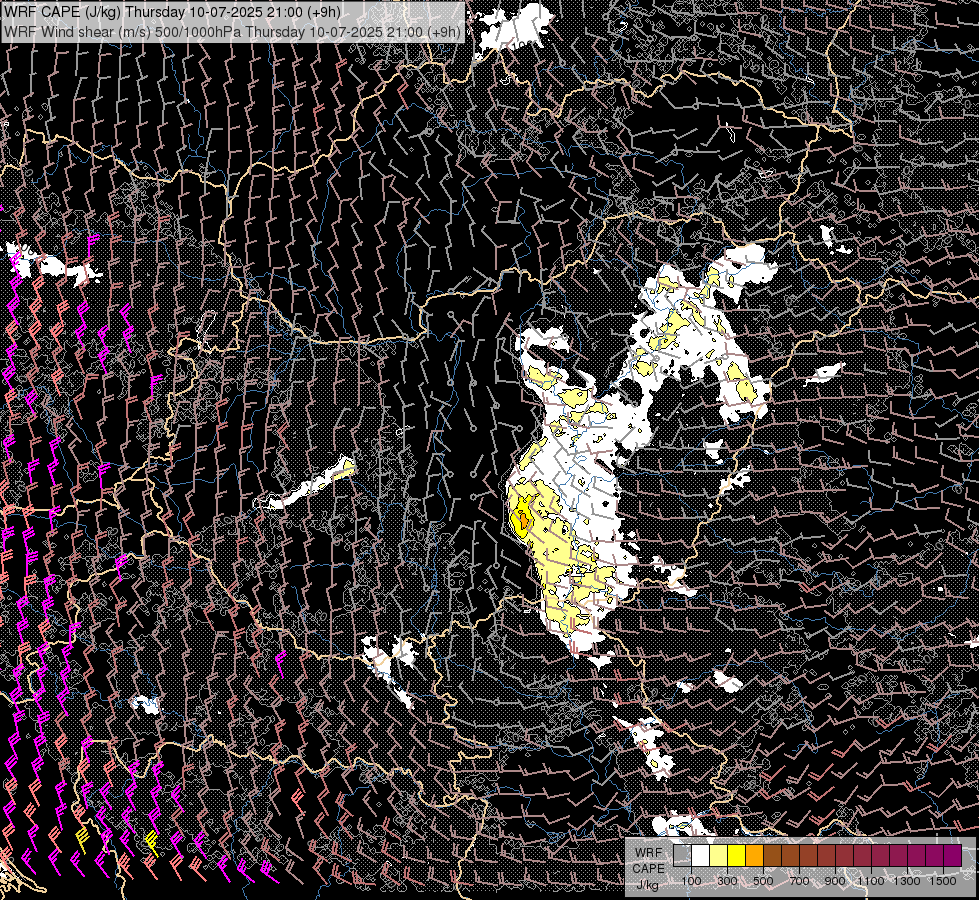Select the orange legend swatch
The width and height of the screenshot is (979, 900).
[x=755, y=855]
